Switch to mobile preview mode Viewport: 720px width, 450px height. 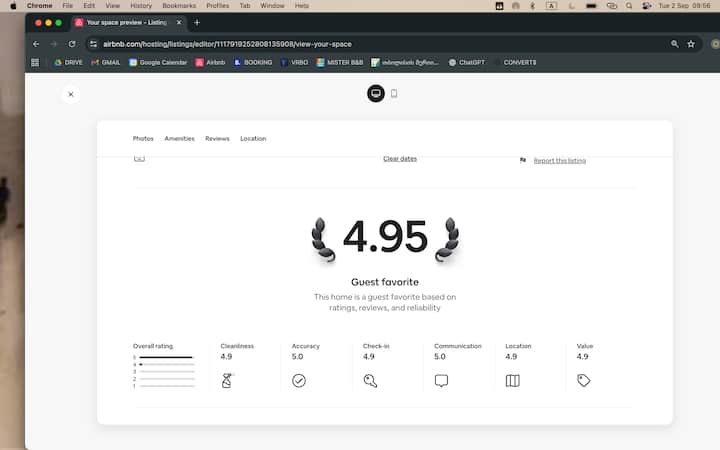point(394,93)
